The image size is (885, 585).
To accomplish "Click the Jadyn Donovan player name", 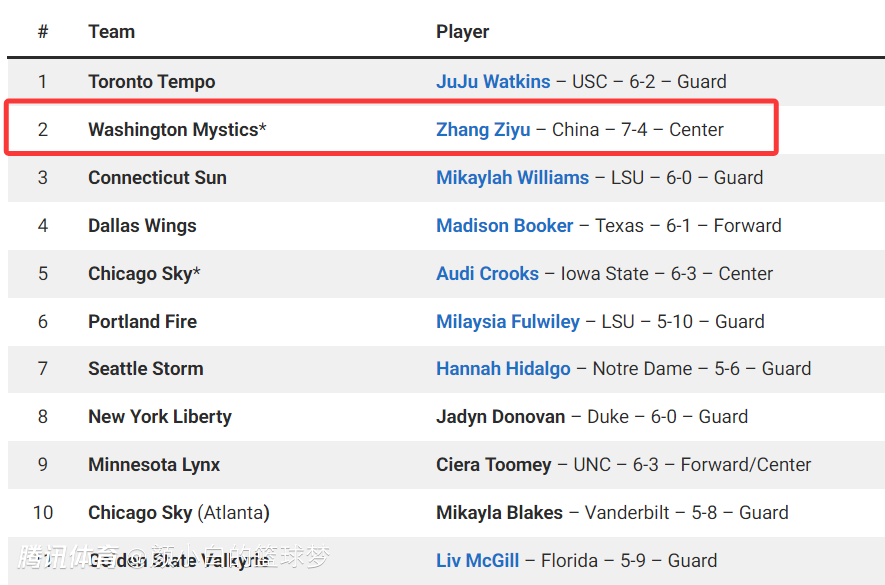I will [x=500, y=417].
